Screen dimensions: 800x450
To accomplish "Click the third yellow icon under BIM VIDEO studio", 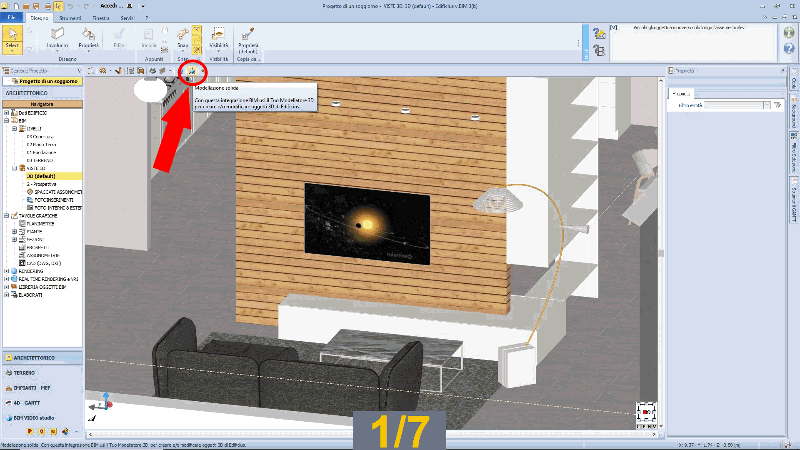I will coord(53,431).
